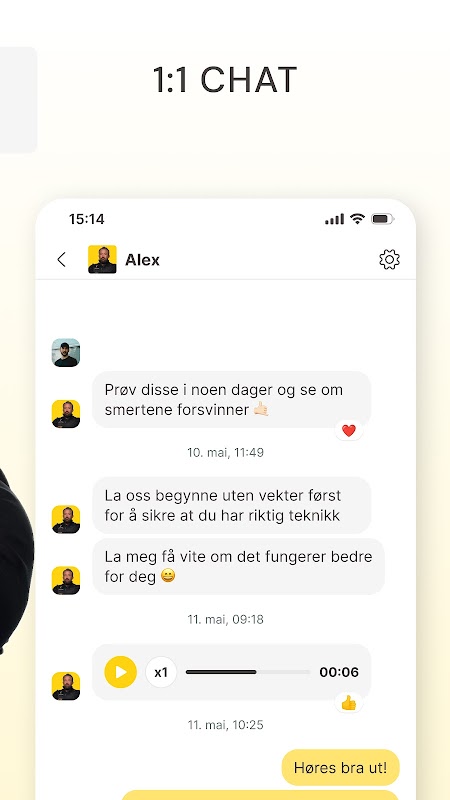Select the 'Prøv disse i noen dager' message
450x800 pixels.
pos(232,399)
